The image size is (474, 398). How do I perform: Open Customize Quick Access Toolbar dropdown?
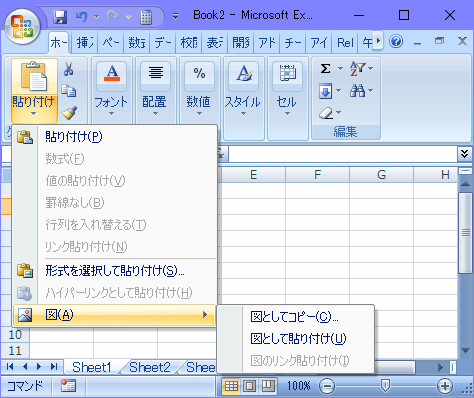(175, 16)
